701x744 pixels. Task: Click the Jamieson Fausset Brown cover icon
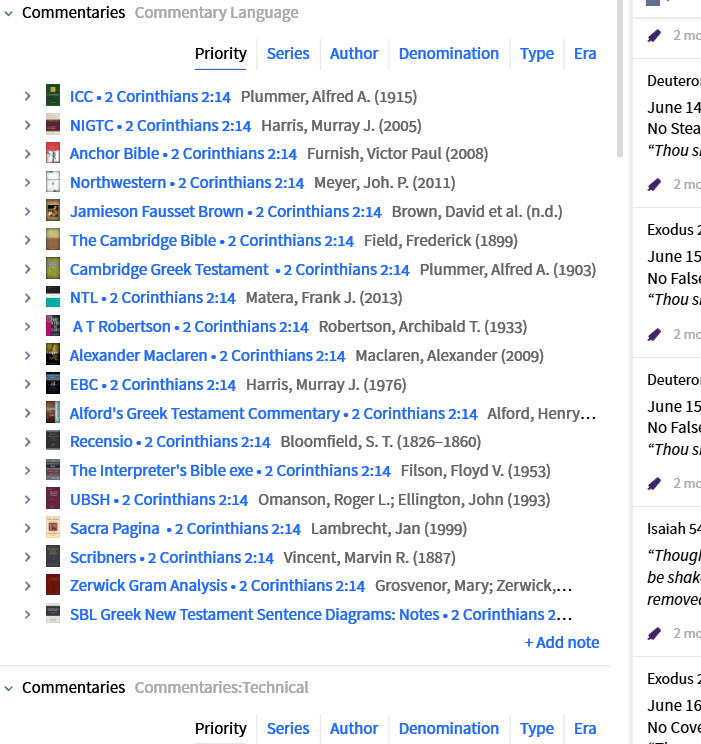pyautogui.click(x=53, y=210)
